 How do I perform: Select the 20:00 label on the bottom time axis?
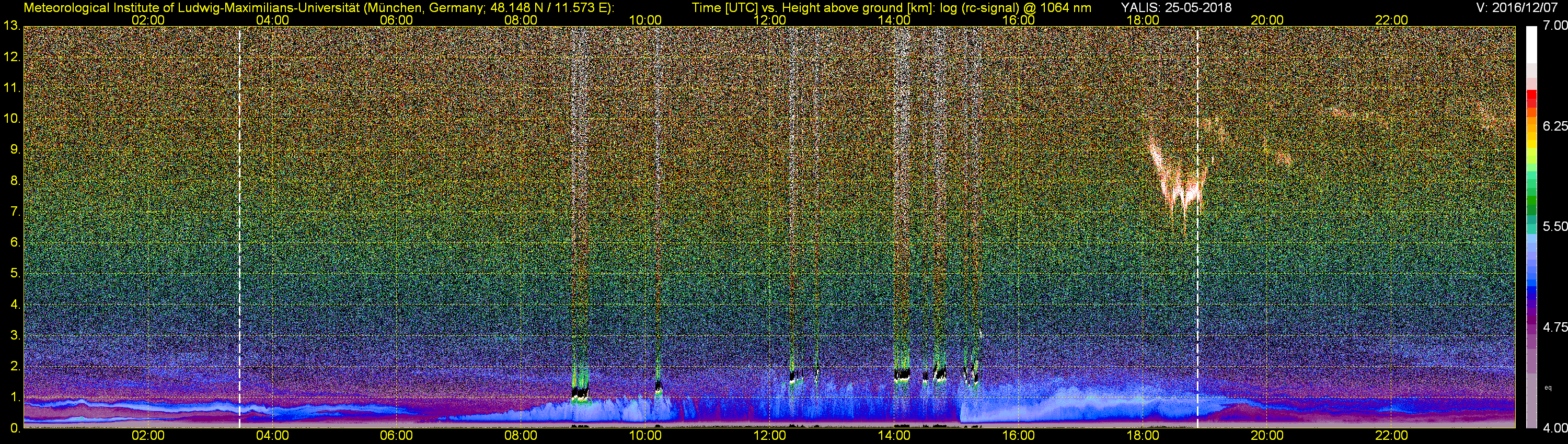[x=1267, y=436]
